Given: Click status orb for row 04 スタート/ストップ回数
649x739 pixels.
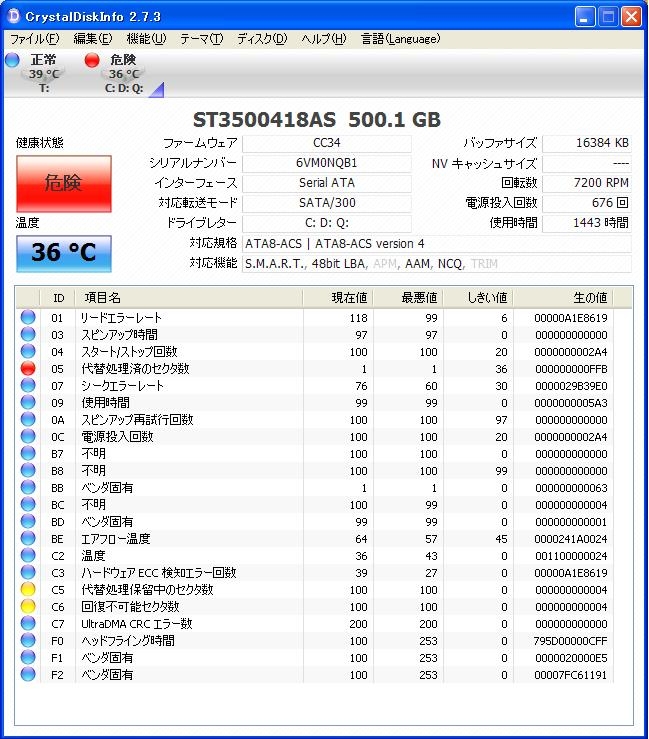Looking at the screenshot, I should pos(28,351).
